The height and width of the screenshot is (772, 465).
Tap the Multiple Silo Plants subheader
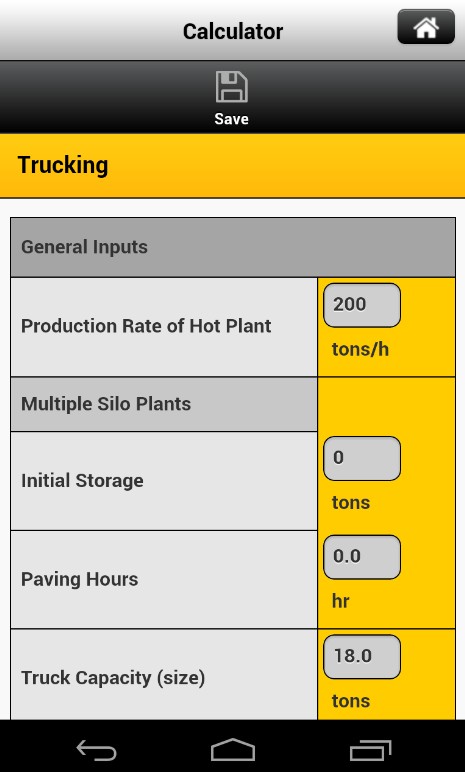(x=164, y=404)
